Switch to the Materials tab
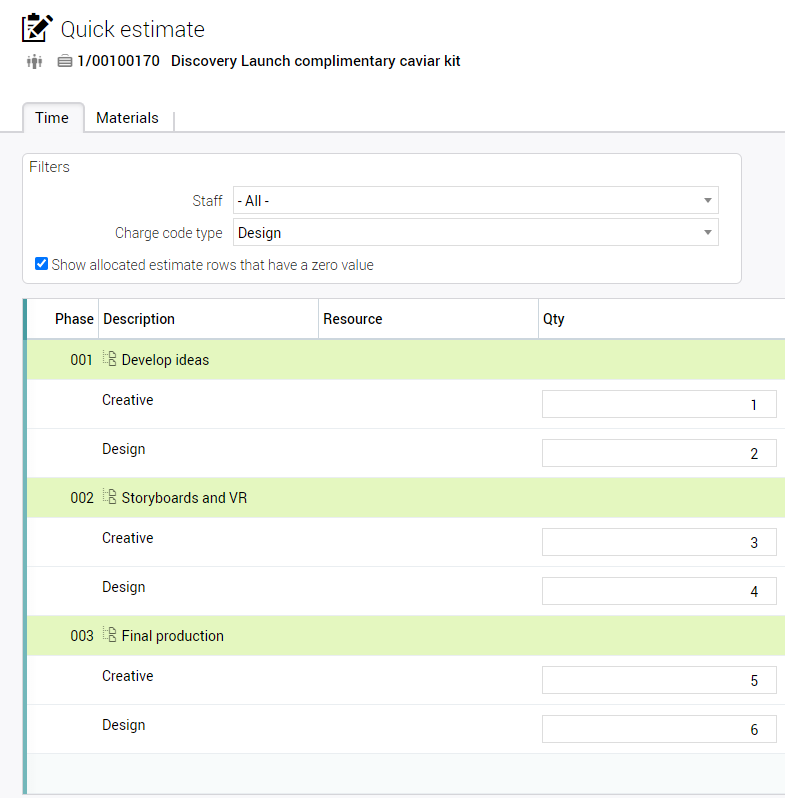The height and width of the screenshot is (798, 785). tap(127, 118)
